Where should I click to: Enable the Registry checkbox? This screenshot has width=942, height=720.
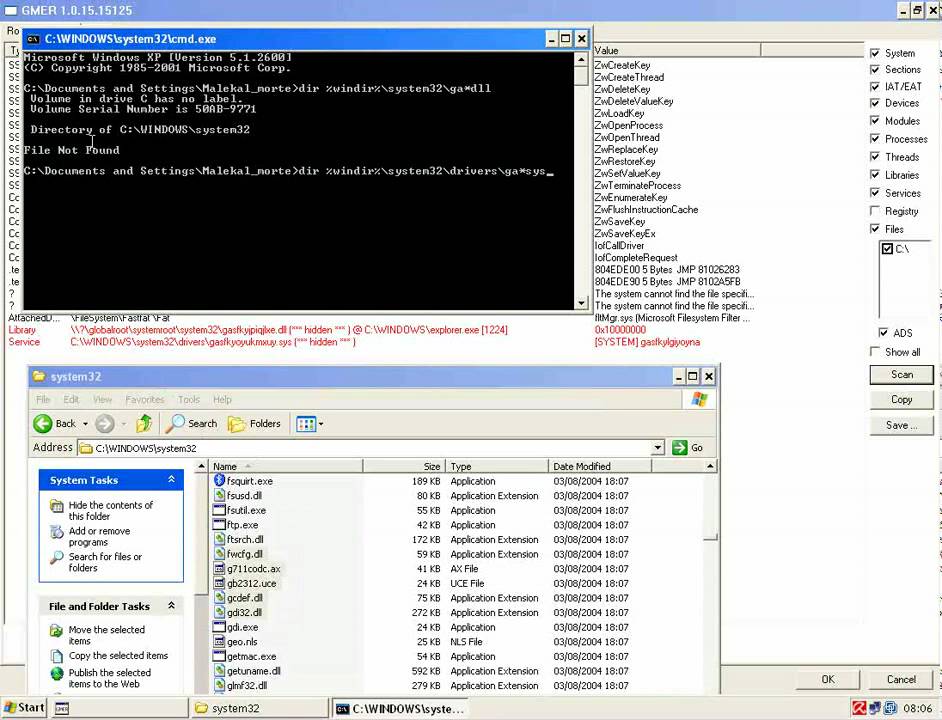(x=875, y=211)
